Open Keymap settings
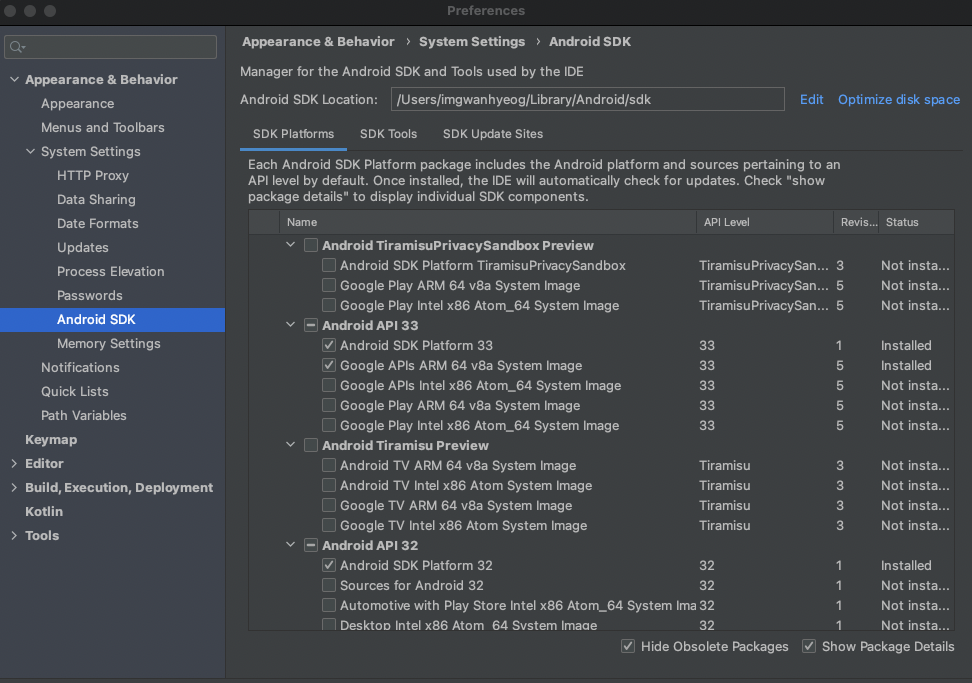The width and height of the screenshot is (972, 683). 51,439
